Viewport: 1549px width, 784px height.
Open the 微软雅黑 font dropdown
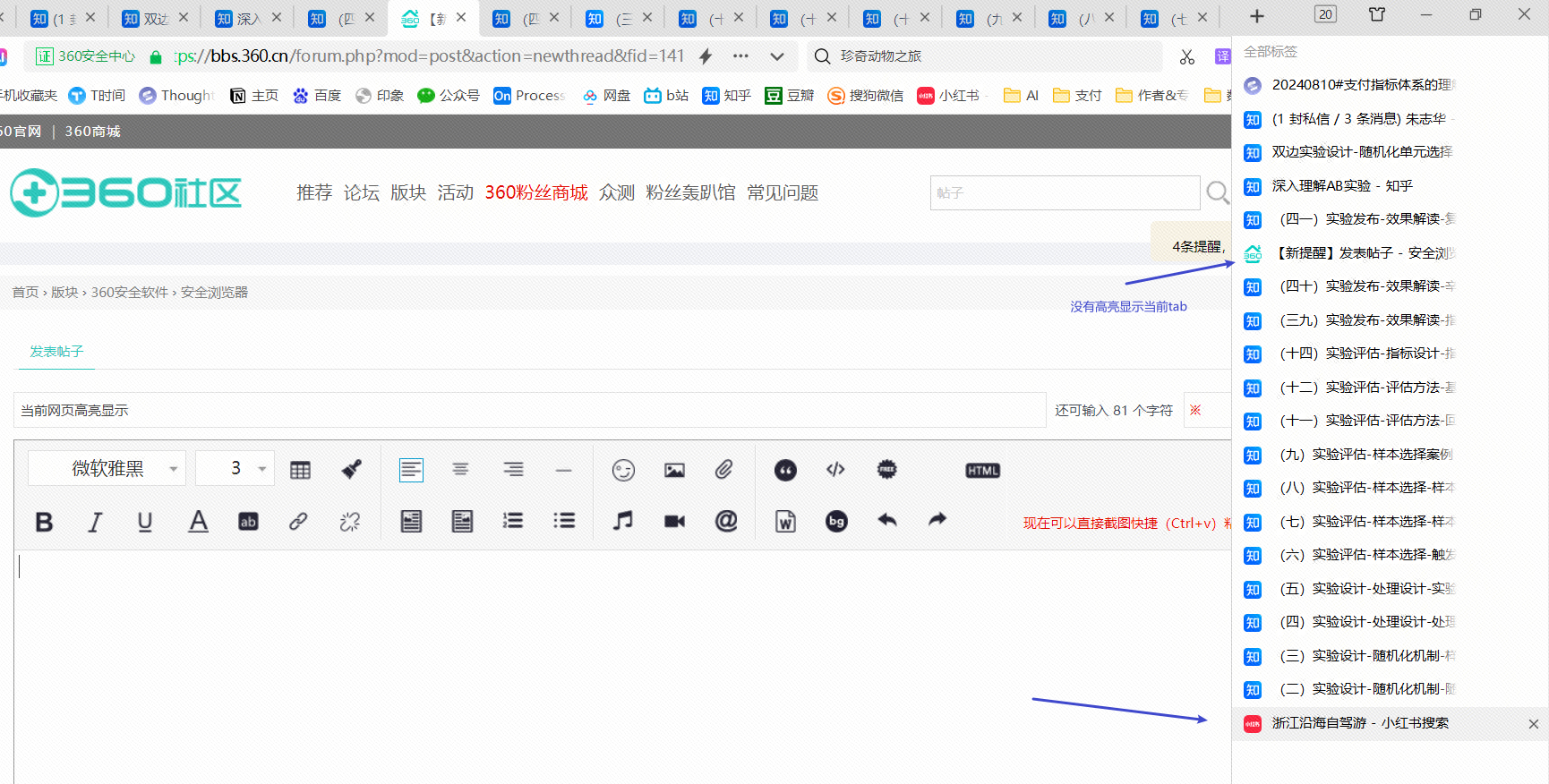pos(107,468)
